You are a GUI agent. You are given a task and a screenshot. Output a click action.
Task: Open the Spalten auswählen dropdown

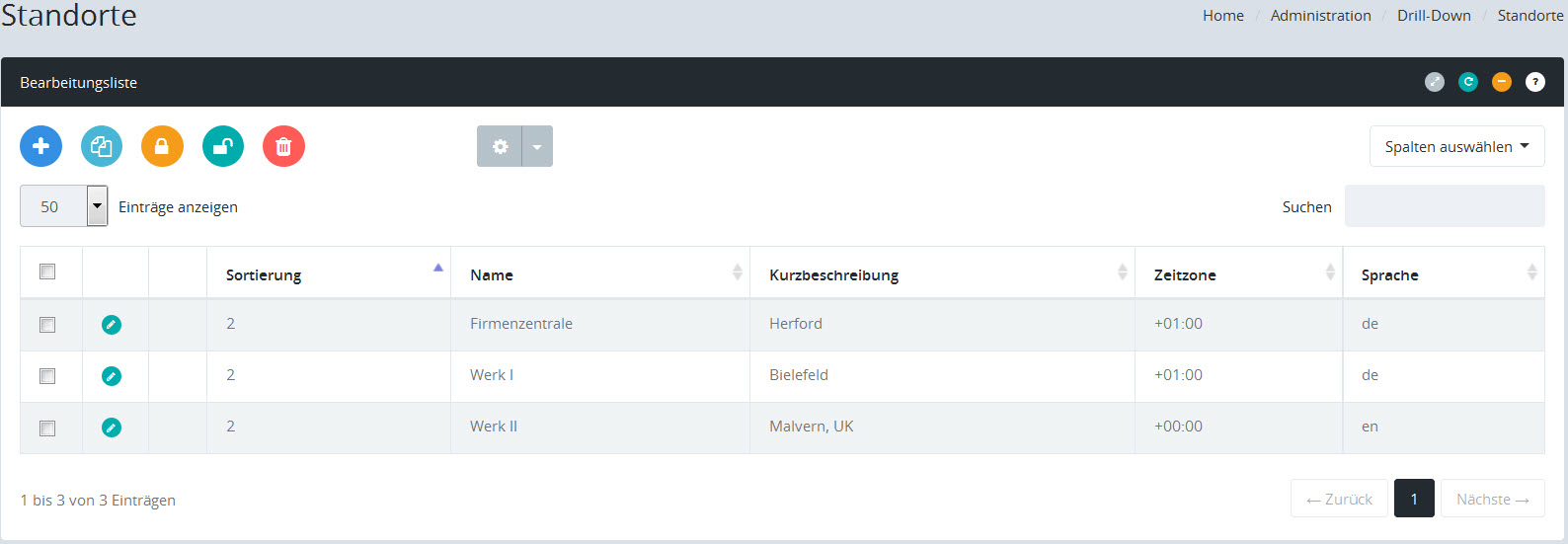1456,146
